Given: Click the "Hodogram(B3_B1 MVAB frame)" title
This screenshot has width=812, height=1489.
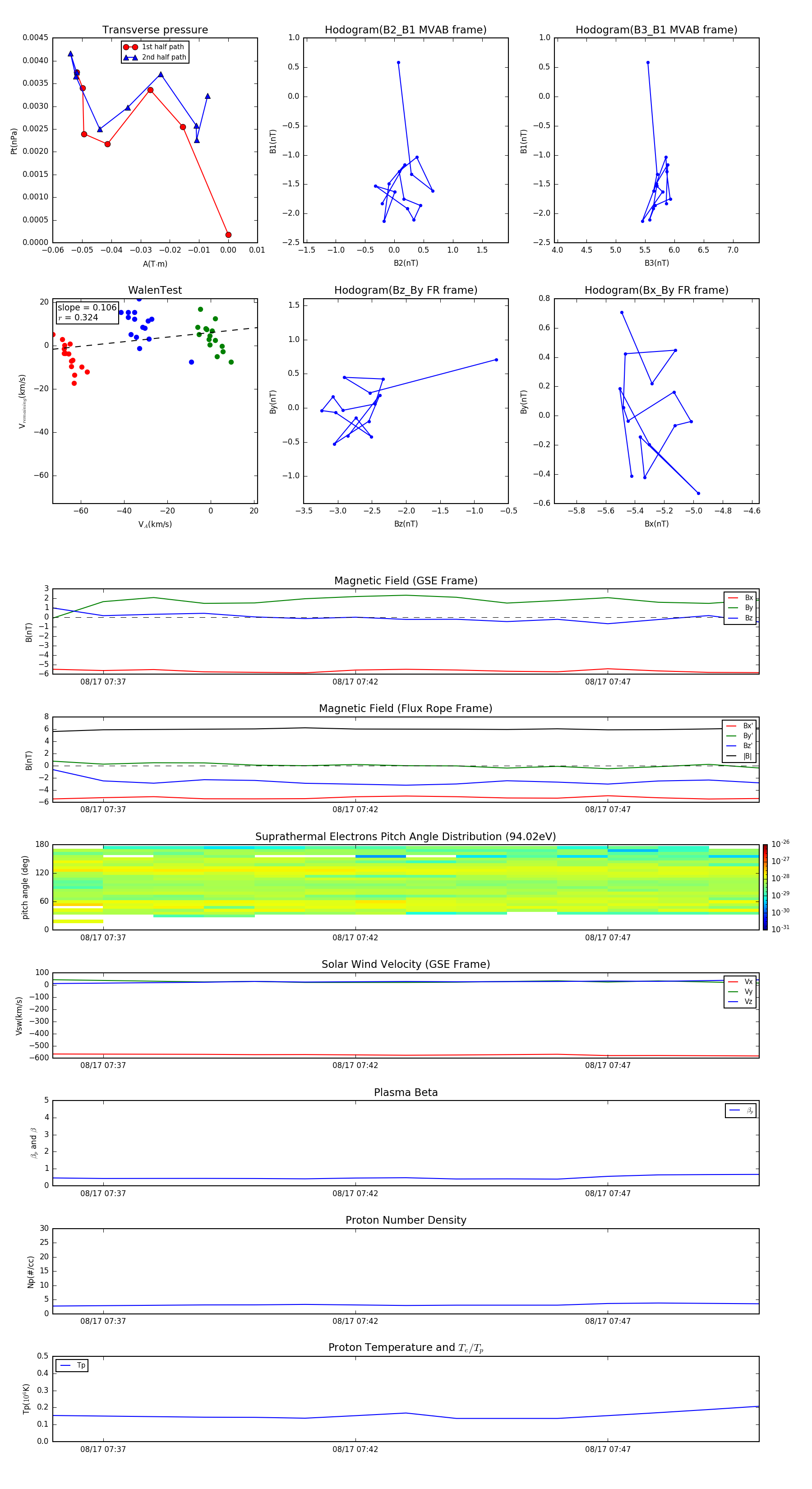Looking at the screenshot, I should click(656, 29).
